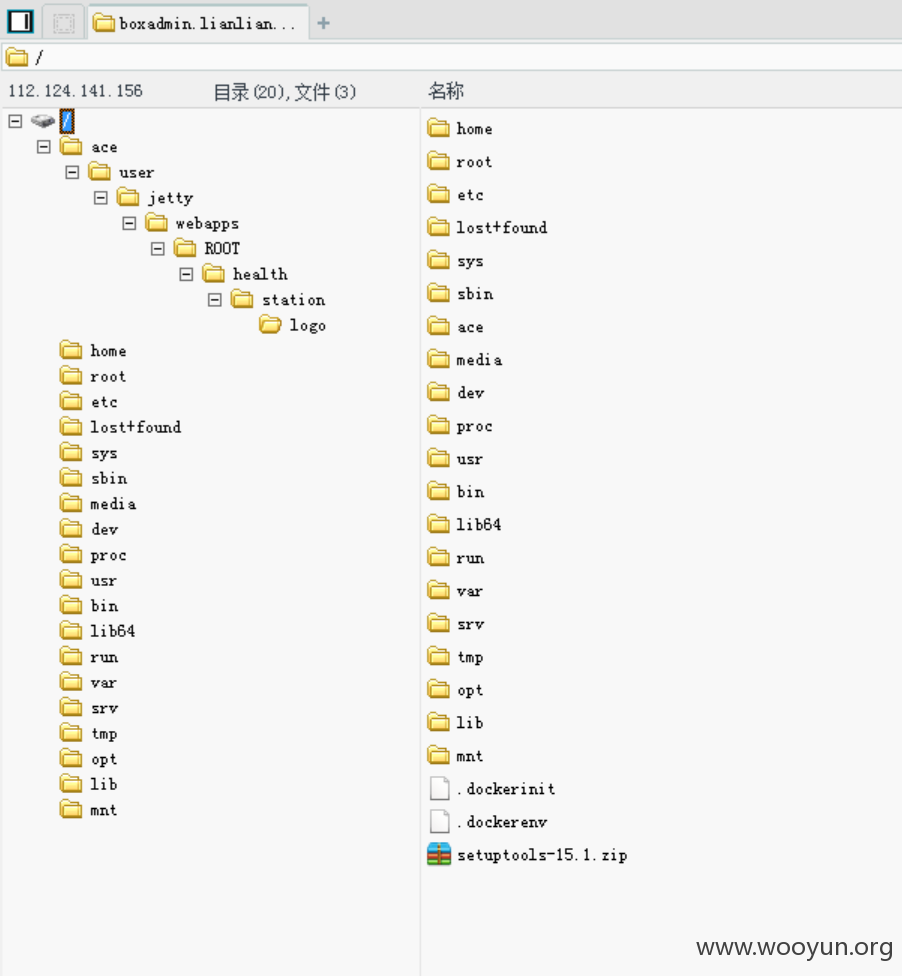Collapse the jetty folder in tree

101,198
